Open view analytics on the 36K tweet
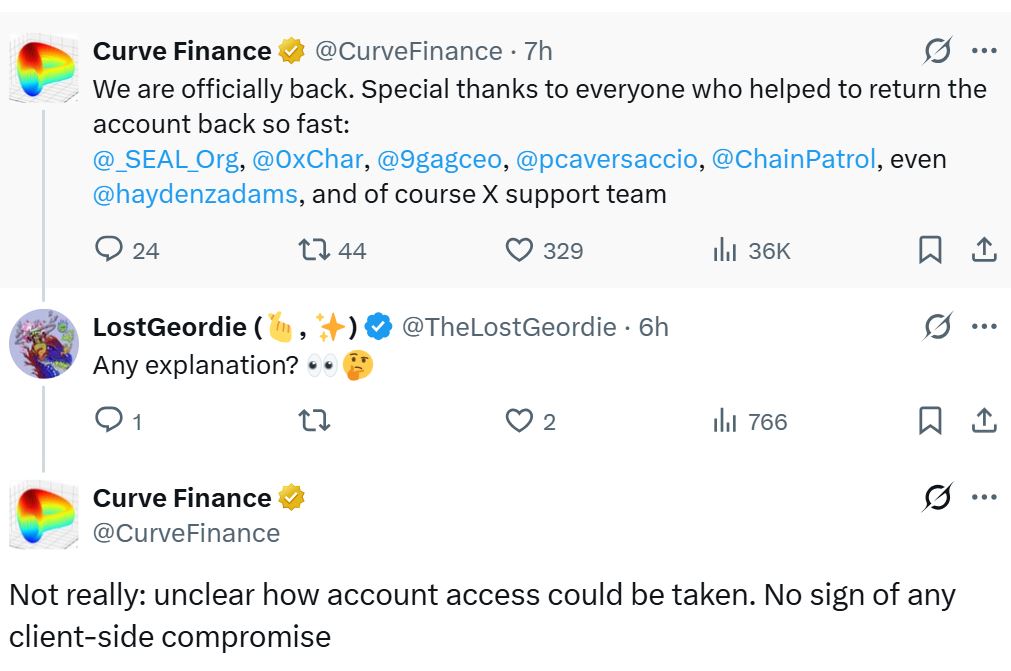Screen dimensions: 1011x671 click(725, 251)
